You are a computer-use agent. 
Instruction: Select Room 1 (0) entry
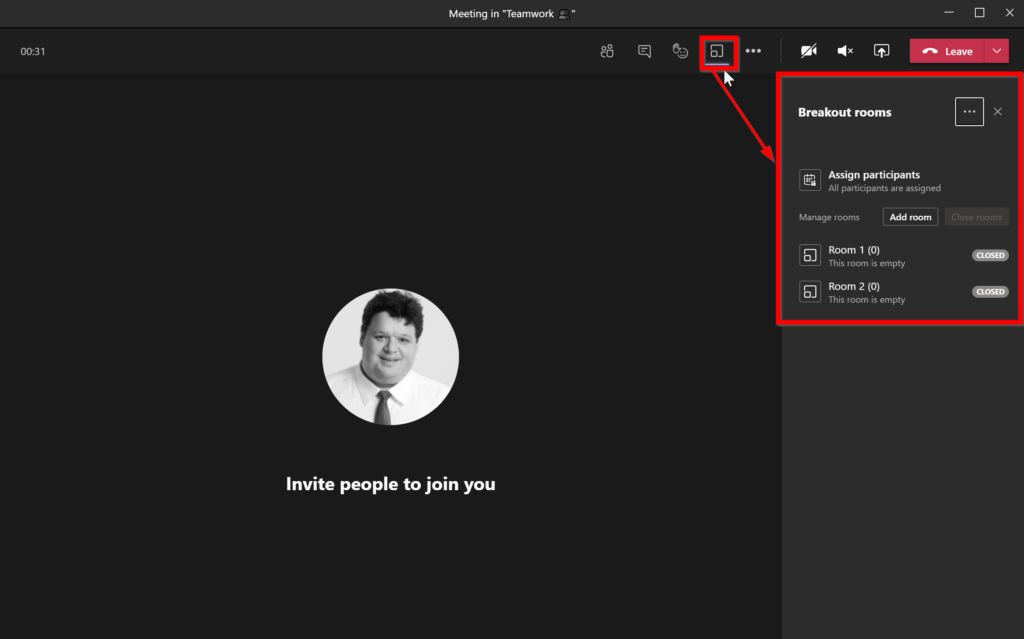coord(903,255)
